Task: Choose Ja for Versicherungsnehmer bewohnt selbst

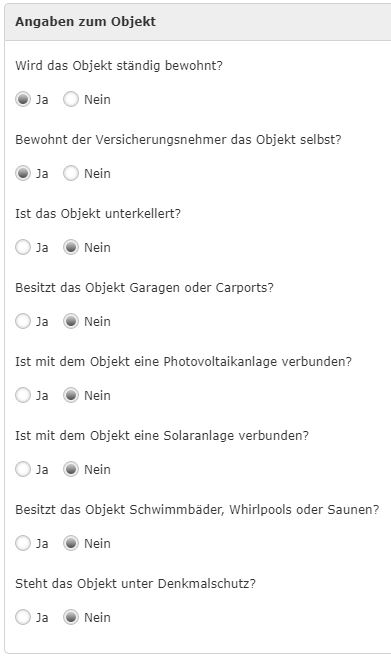Action: click(23, 173)
